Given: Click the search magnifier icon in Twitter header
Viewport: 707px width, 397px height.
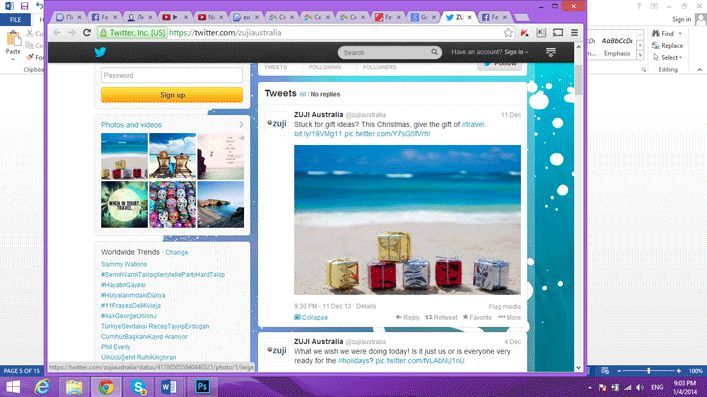Looking at the screenshot, I should tap(434, 52).
